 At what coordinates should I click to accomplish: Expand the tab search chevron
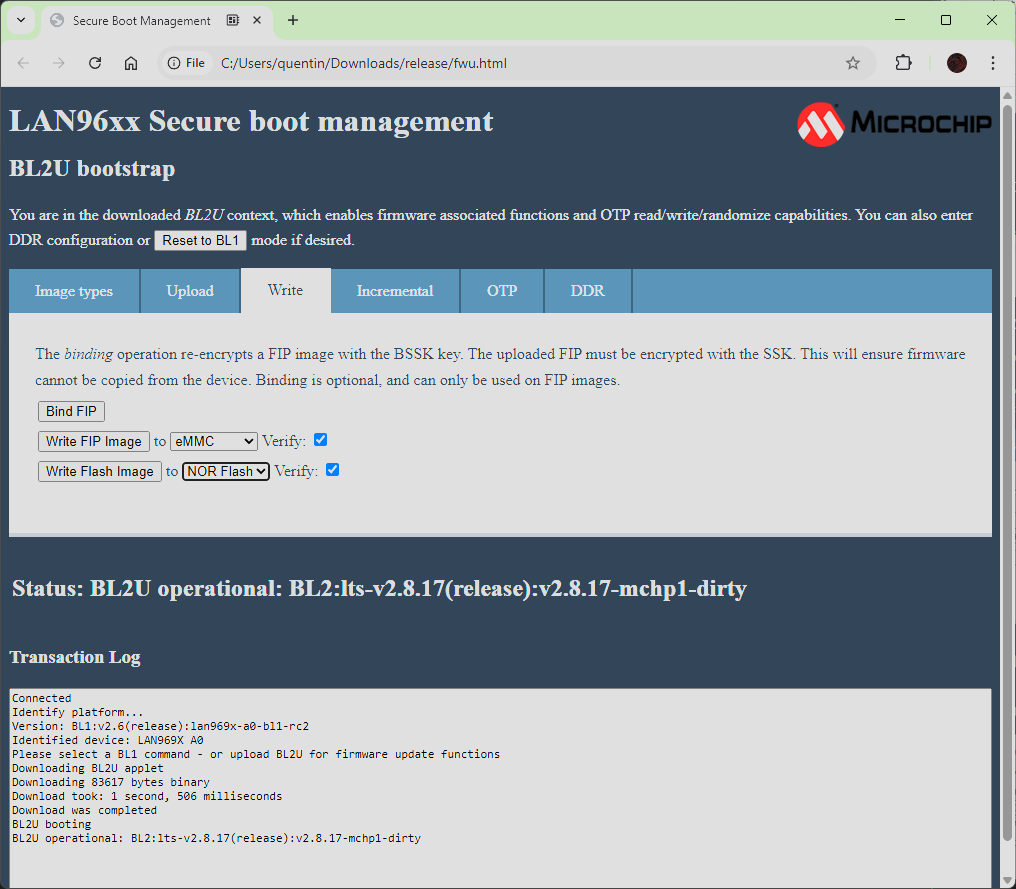tap(20, 20)
